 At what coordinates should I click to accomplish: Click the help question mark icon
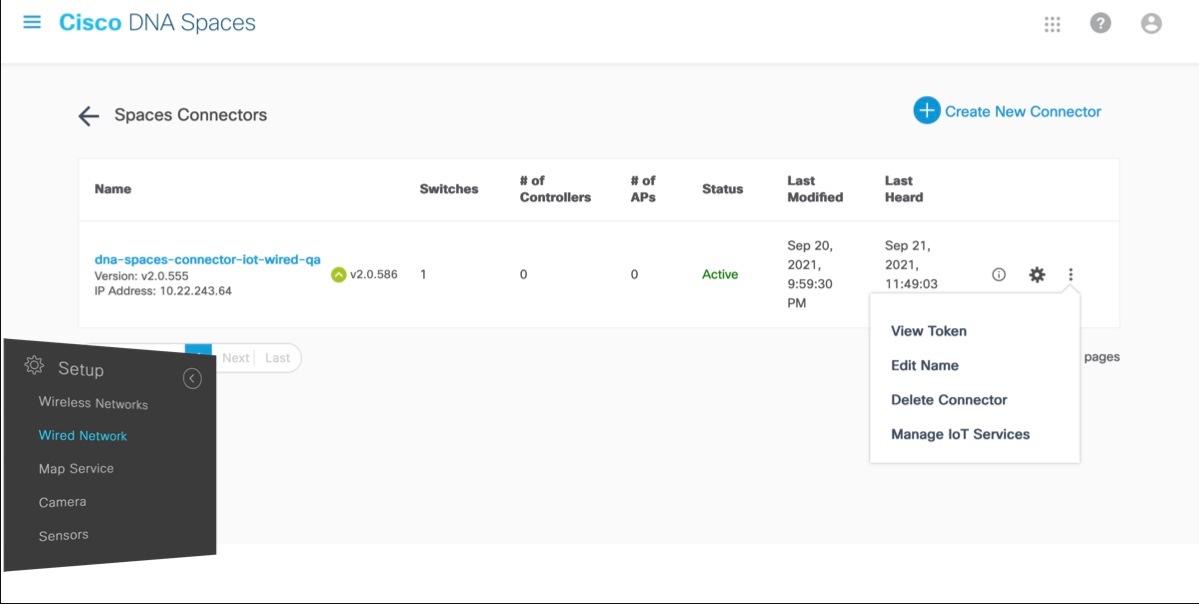(x=1099, y=23)
